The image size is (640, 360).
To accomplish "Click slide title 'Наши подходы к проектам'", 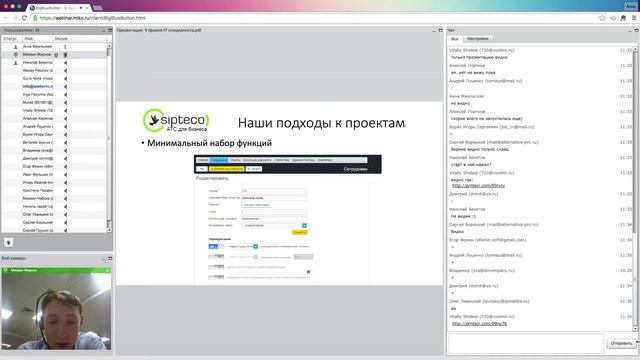I will point(321,123).
